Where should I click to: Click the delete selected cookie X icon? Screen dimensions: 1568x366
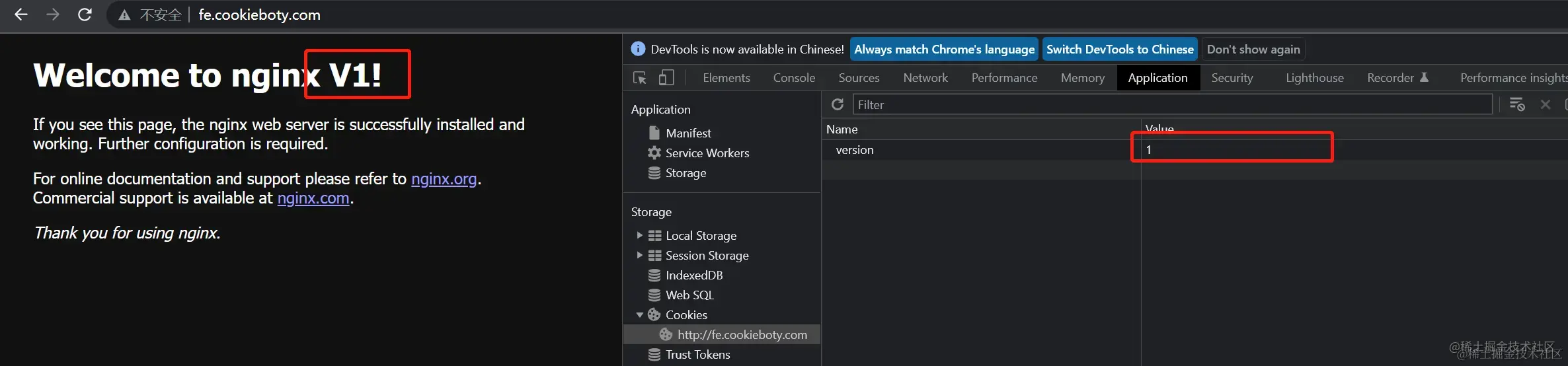coord(1546,104)
